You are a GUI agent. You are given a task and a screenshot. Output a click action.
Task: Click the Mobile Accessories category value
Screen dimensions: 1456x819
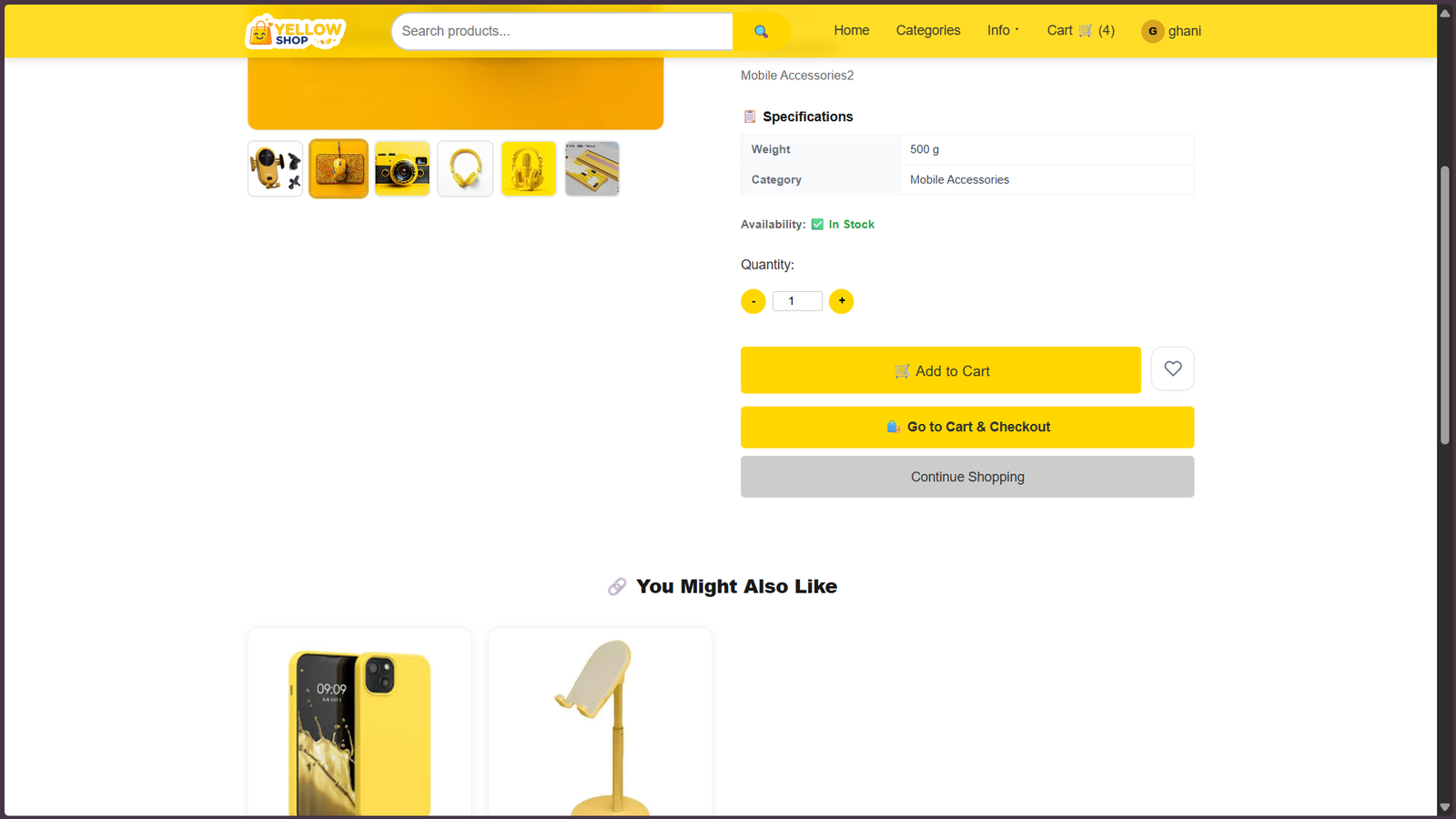coord(959,180)
